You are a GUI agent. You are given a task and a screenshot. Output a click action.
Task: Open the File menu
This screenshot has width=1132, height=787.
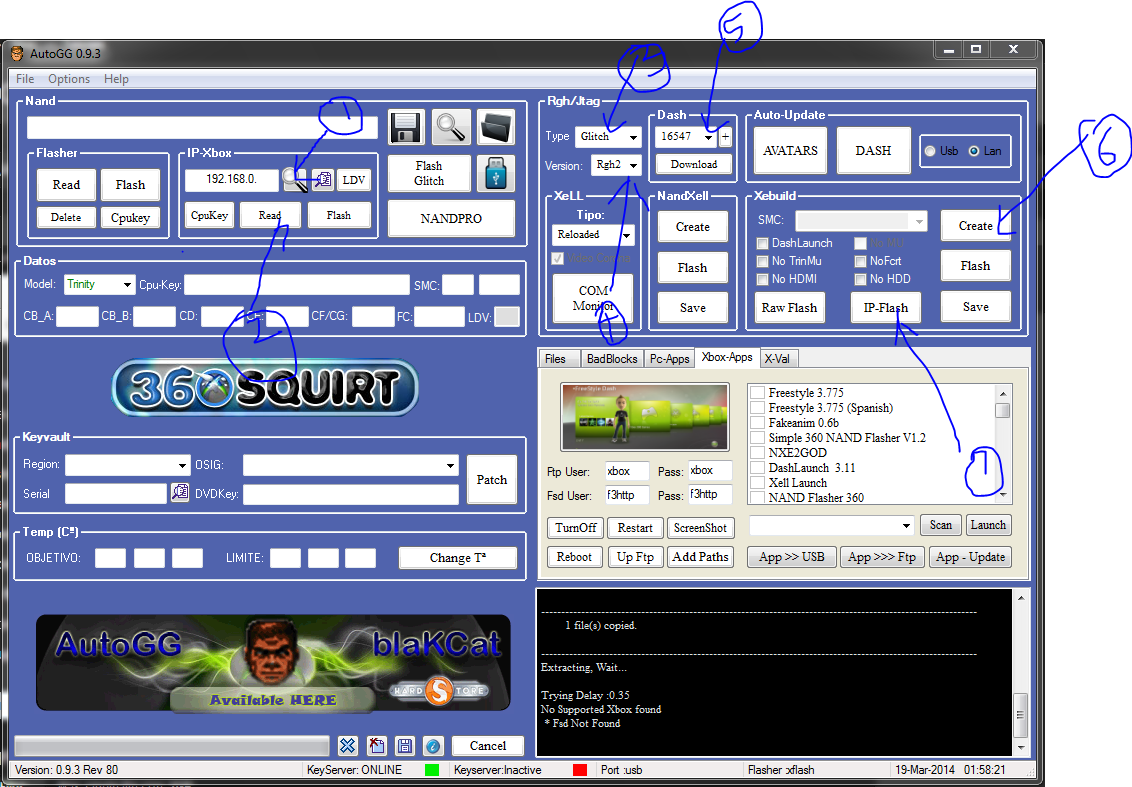click(25, 79)
